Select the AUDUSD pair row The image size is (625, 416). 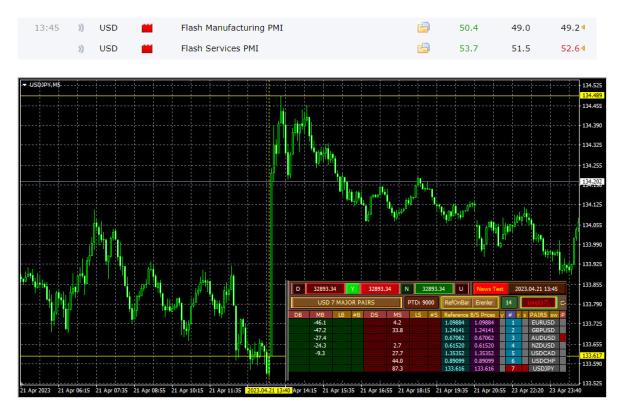pos(543,338)
